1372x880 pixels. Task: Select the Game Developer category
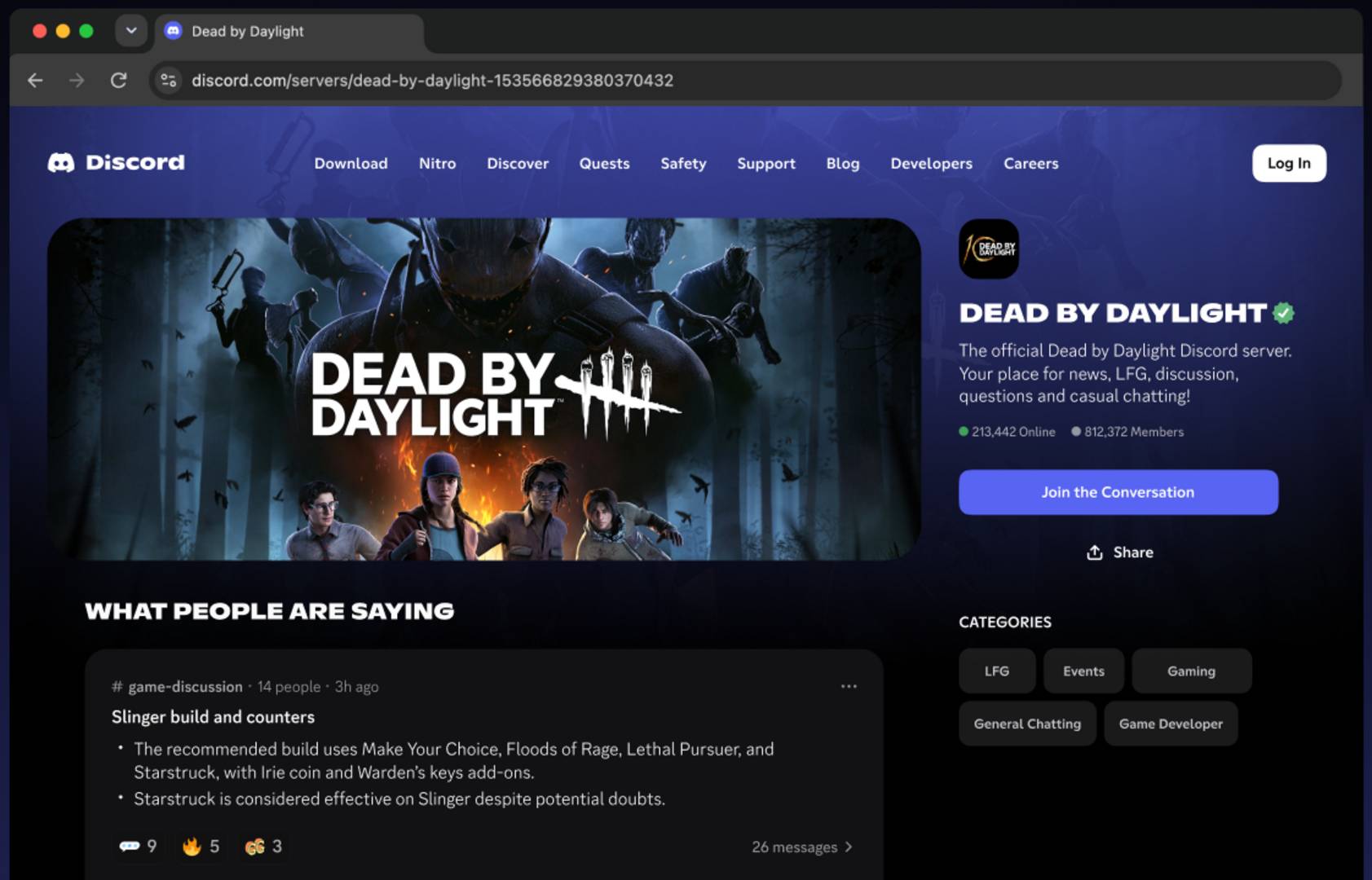click(1171, 724)
